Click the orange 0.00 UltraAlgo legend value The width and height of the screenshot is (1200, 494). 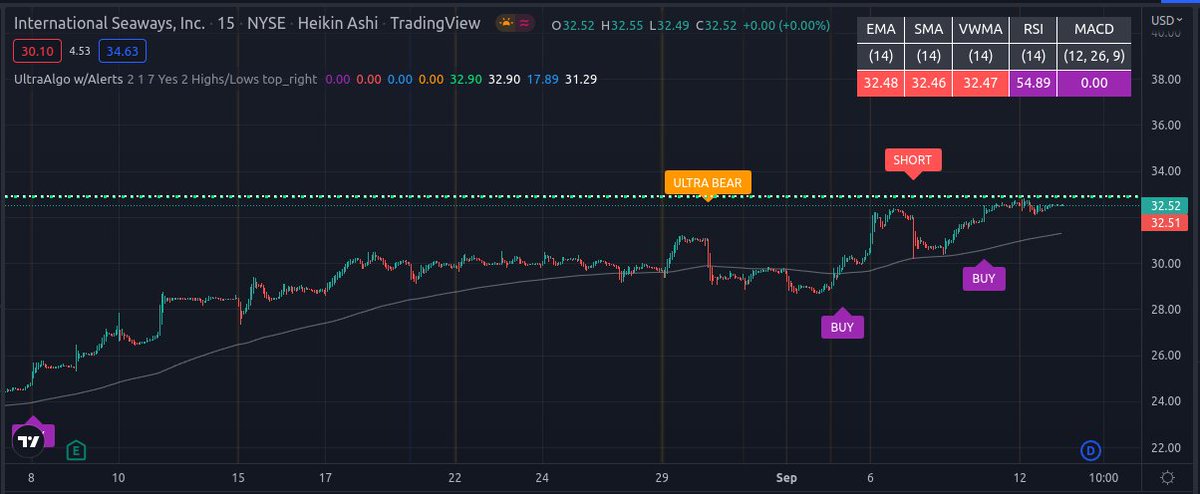431,78
